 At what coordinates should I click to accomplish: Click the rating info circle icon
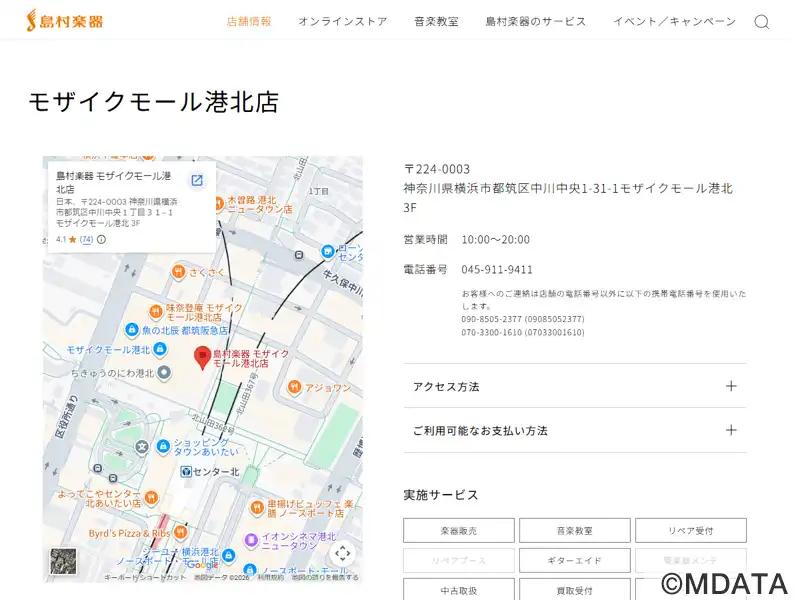[x=101, y=240]
